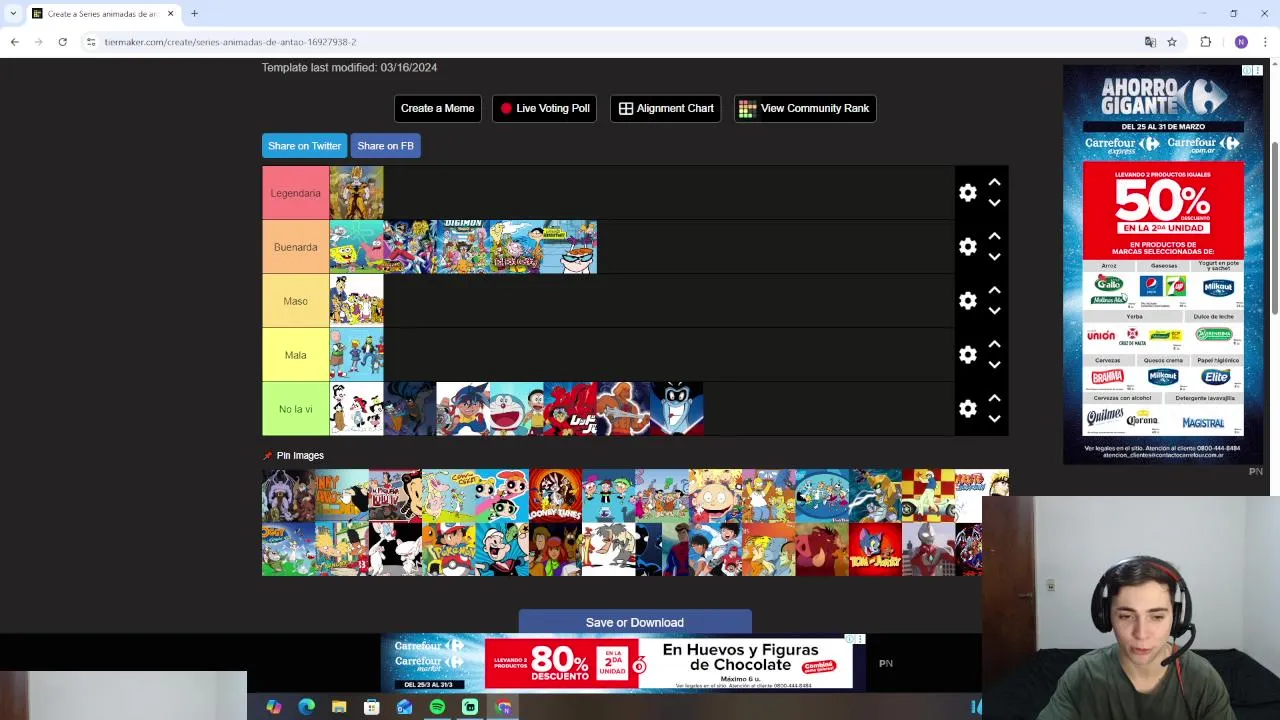The width and height of the screenshot is (1280, 720).
Task: Select Dragon Ball image in Legendaria row
Action: click(356, 193)
